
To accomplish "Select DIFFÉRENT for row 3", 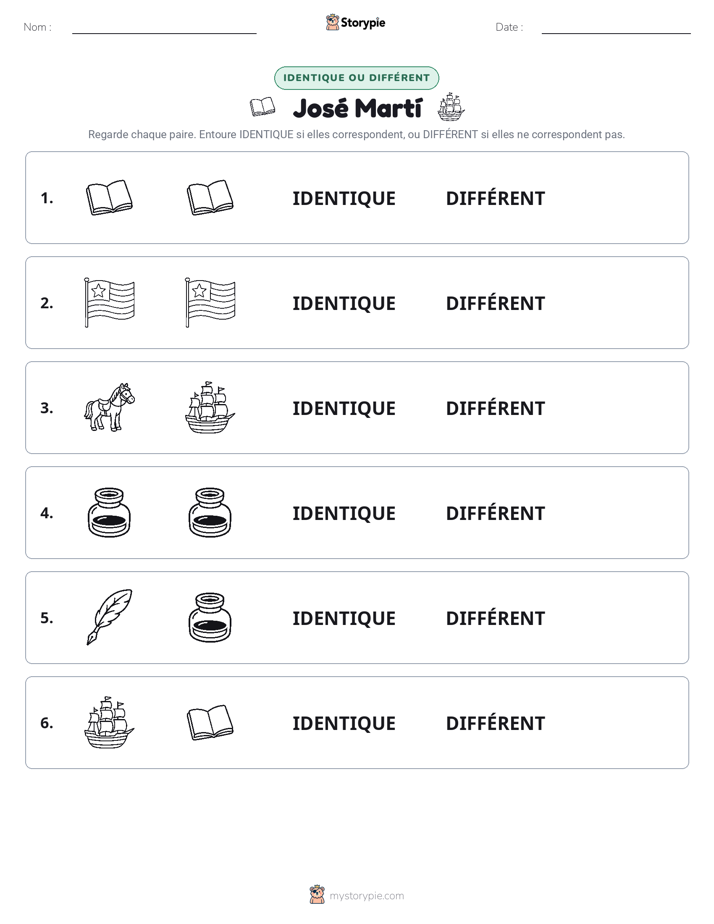I will click(495, 408).
